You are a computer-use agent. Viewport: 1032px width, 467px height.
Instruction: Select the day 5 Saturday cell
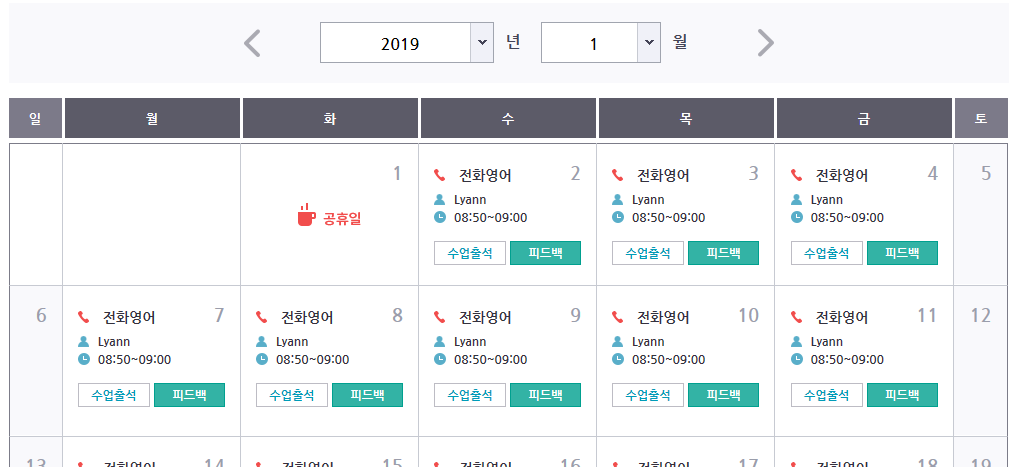point(981,214)
